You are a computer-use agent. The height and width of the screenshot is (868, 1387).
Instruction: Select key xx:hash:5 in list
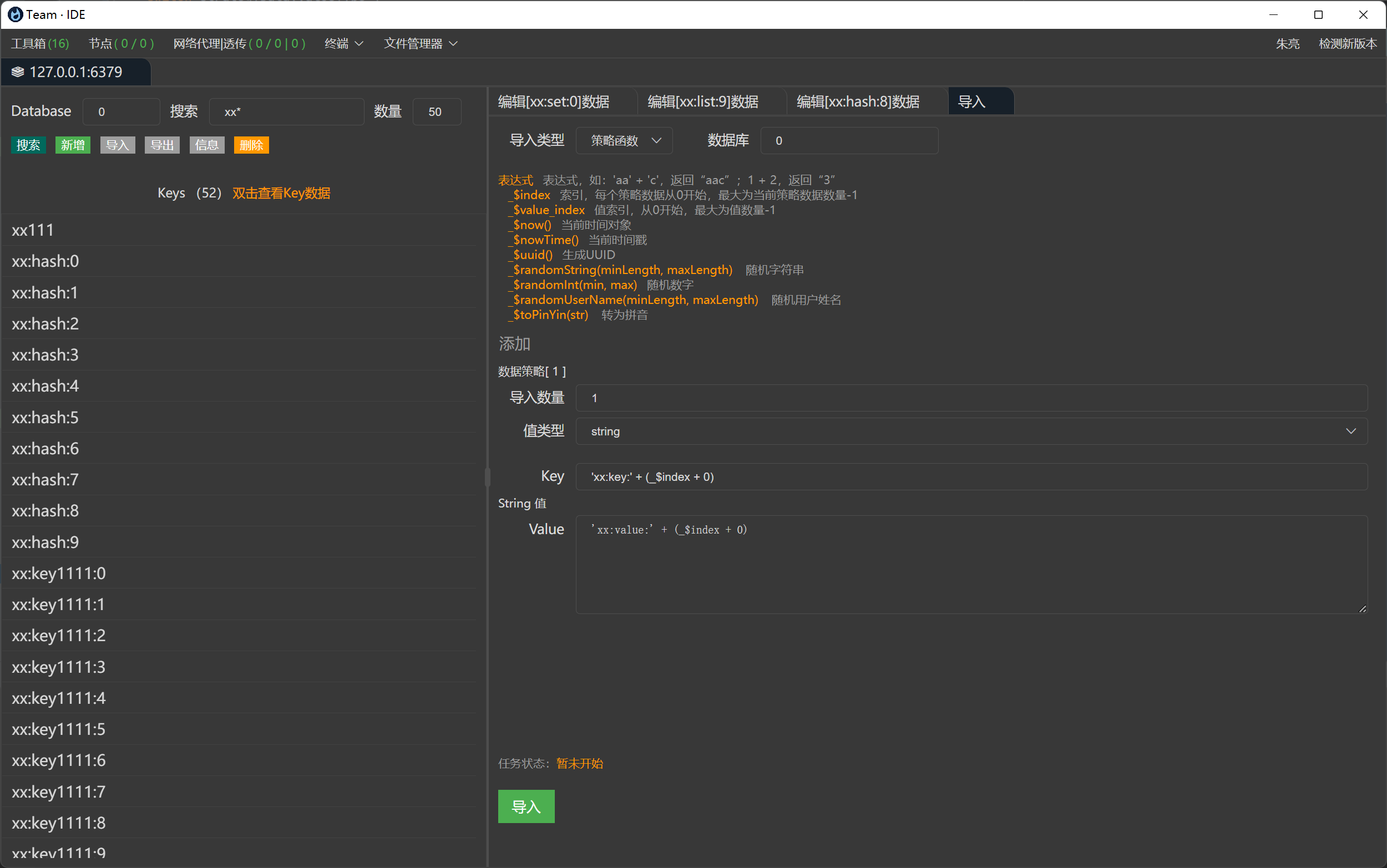45,417
